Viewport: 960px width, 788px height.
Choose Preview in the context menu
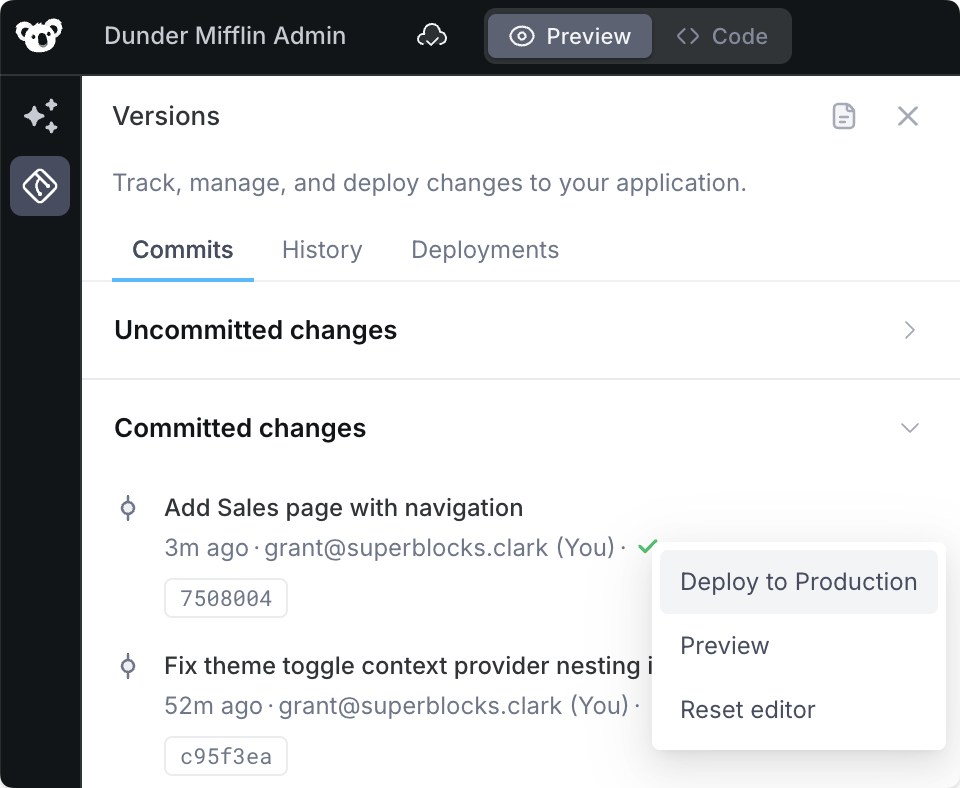click(x=725, y=646)
